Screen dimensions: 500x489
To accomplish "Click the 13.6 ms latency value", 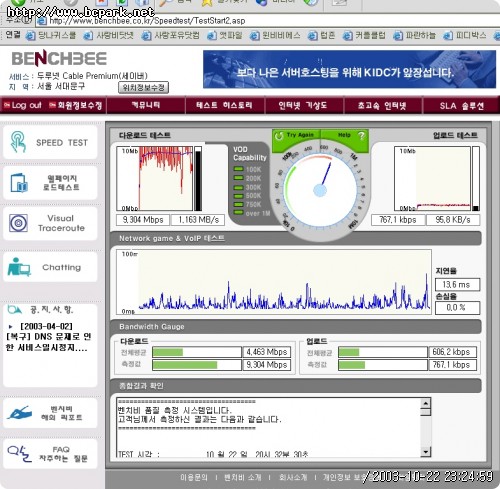I will pos(457,285).
